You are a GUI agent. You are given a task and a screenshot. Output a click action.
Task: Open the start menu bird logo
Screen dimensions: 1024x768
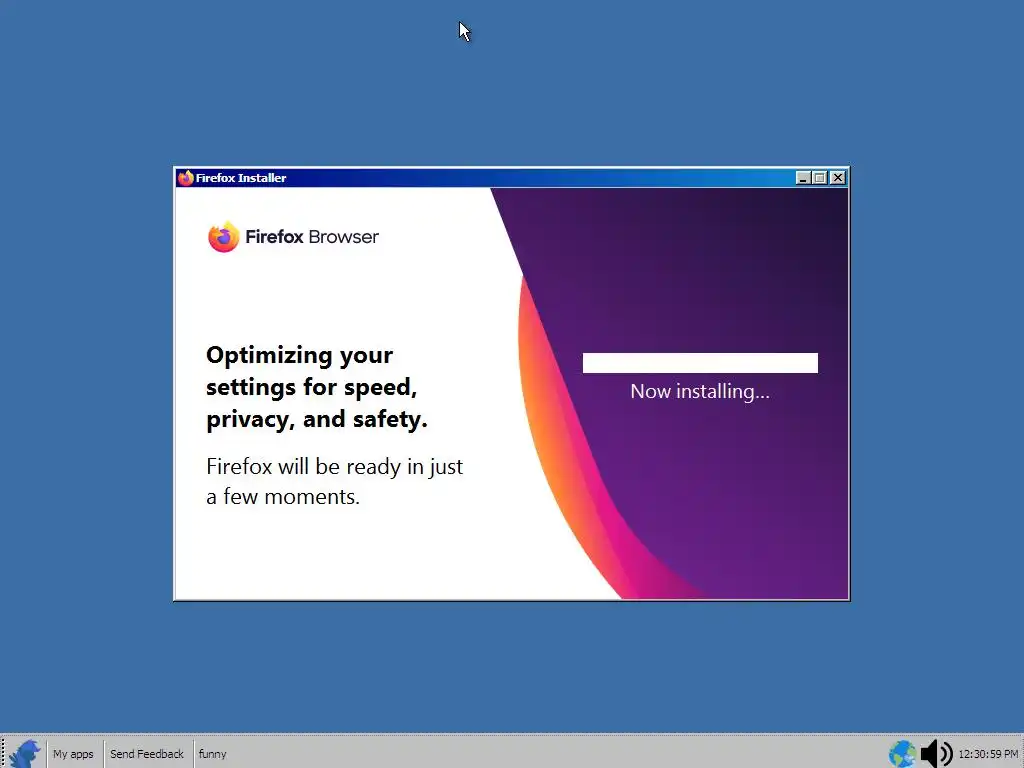coord(25,754)
